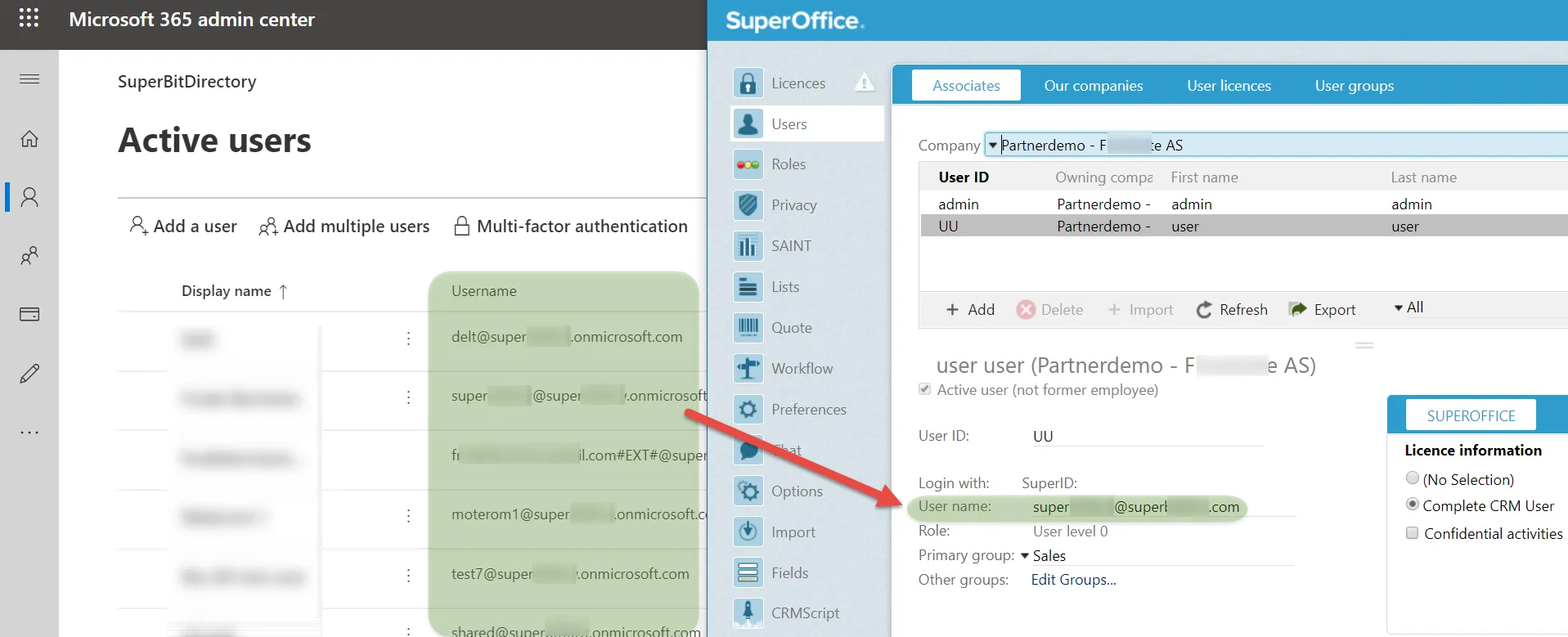Expand the Primary group Sales dropdown

1025,556
